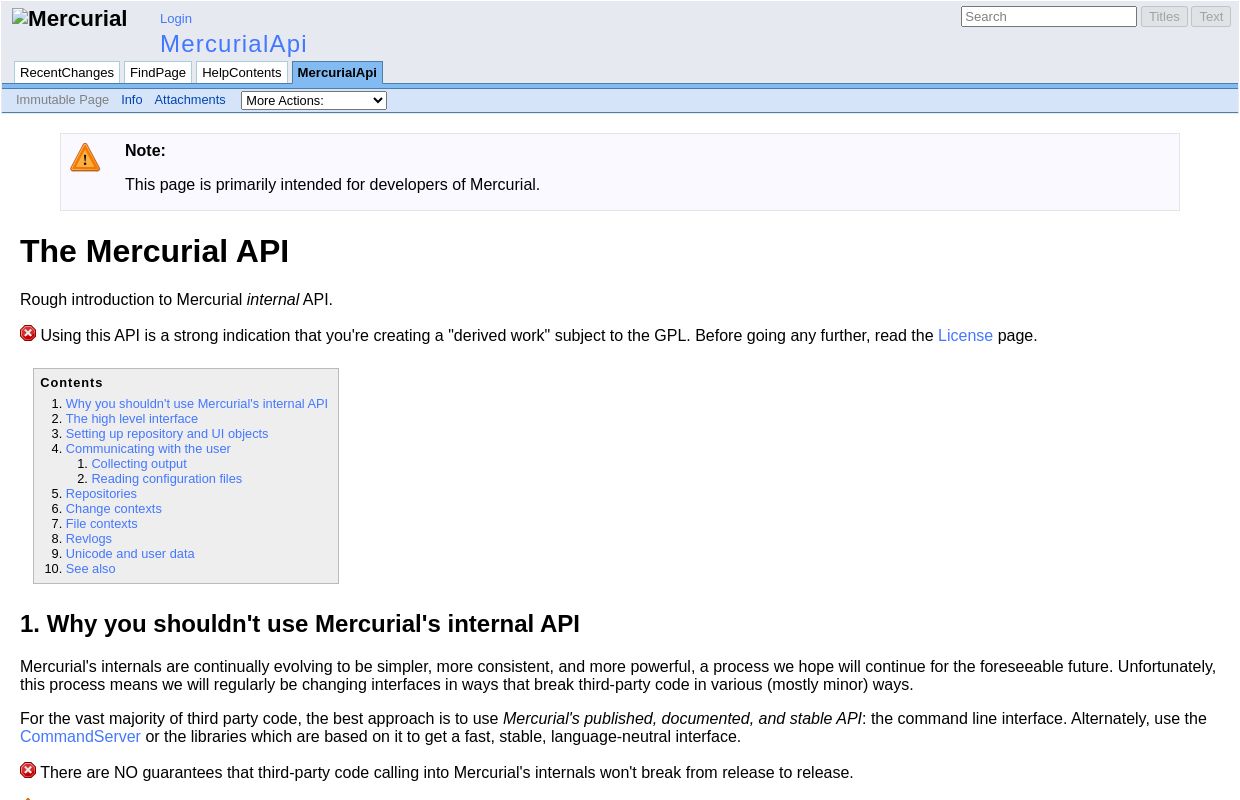Open the RecentChanges tab

point(67,72)
